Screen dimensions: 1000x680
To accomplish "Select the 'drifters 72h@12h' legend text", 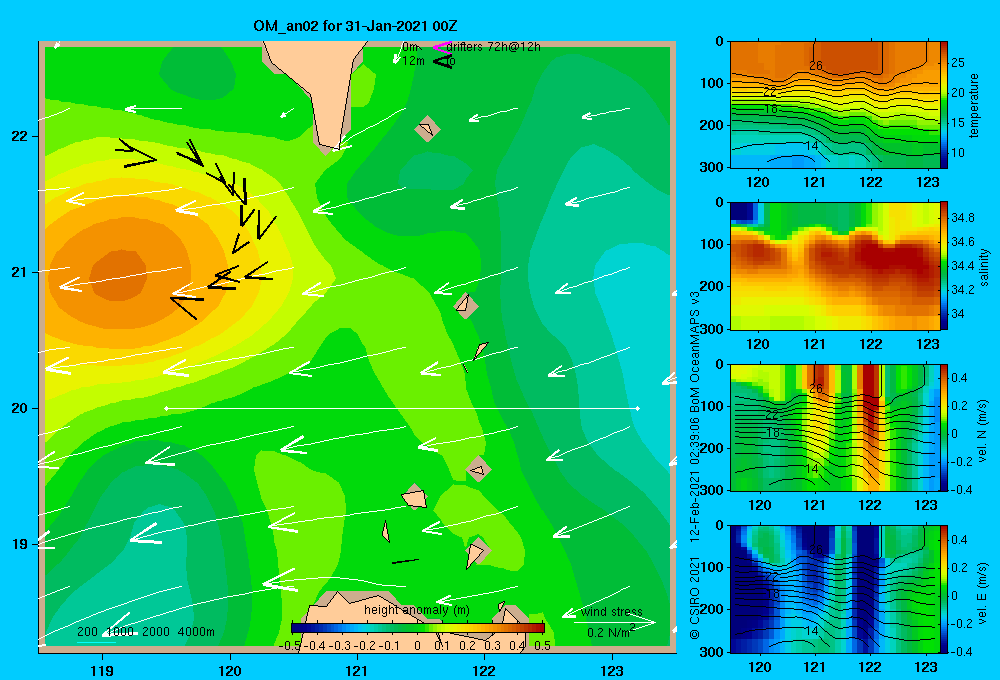I will pos(494,47).
